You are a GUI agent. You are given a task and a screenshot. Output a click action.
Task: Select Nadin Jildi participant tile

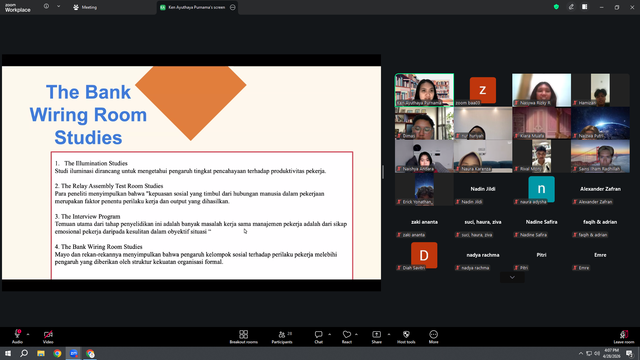click(x=483, y=189)
